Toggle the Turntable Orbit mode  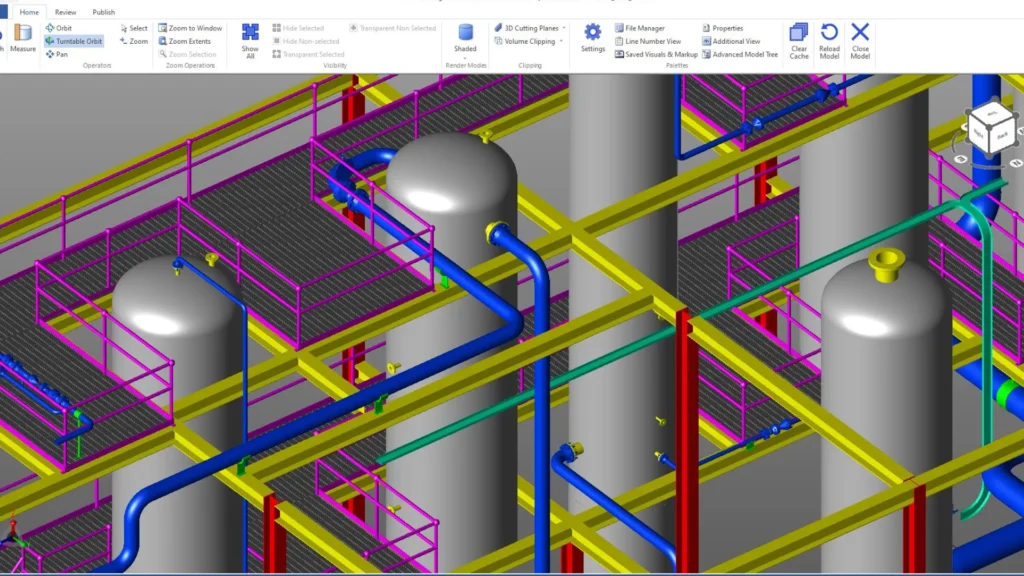tap(73, 41)
